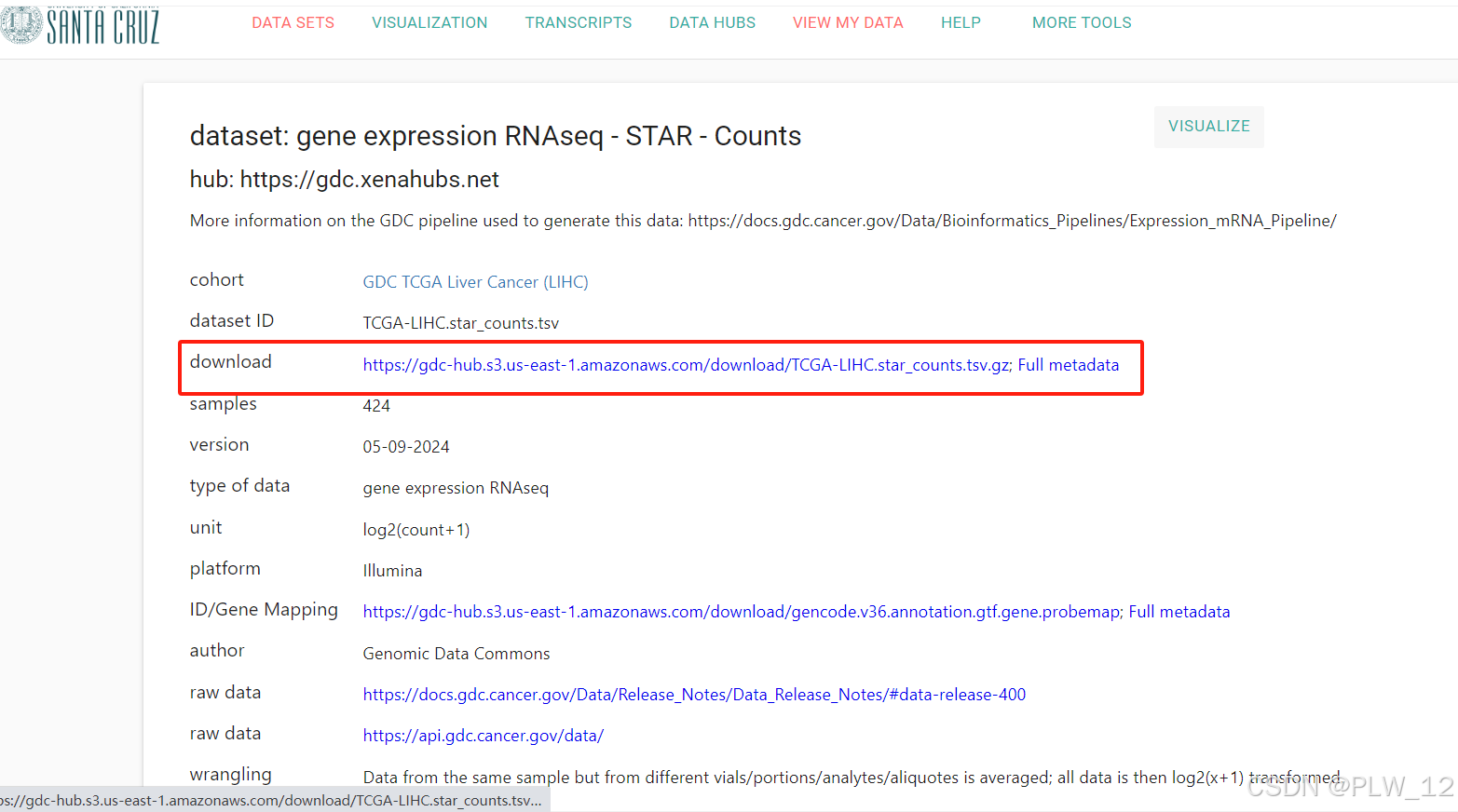Open the DATA SETS menu item

(x=293, y=22)
